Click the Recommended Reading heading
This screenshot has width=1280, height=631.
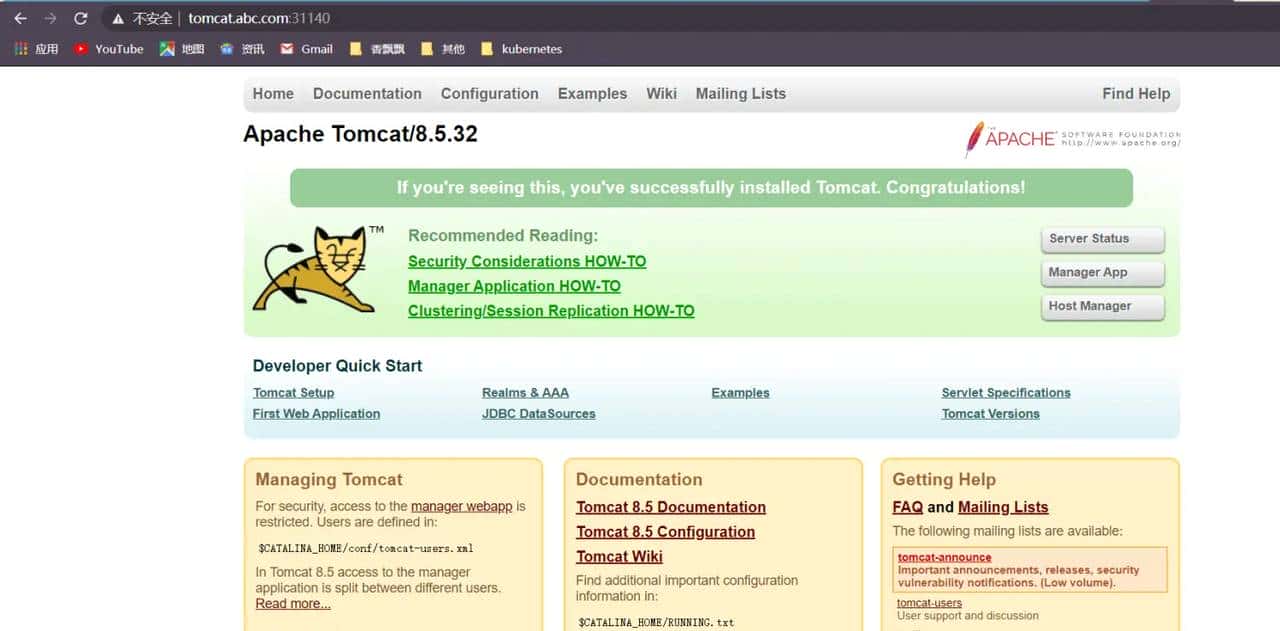(503, 236)
